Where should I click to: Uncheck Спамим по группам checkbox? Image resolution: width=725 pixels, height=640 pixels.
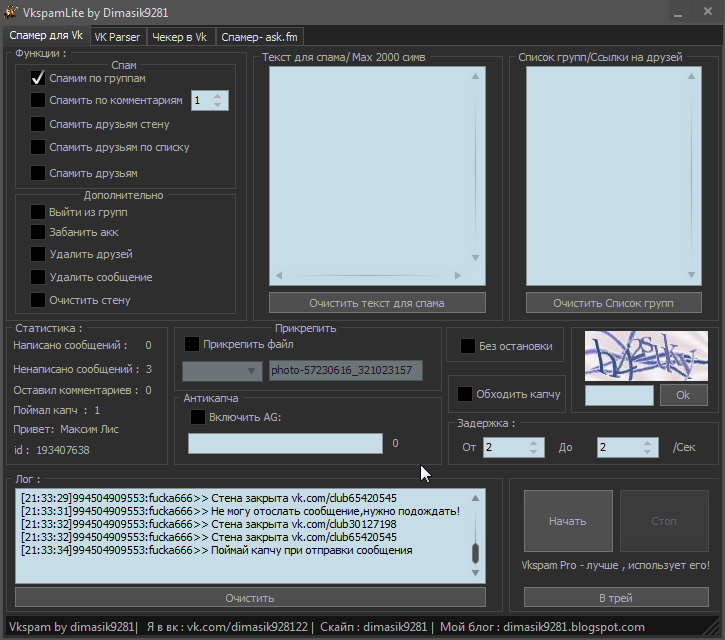[x=38, y=78]
